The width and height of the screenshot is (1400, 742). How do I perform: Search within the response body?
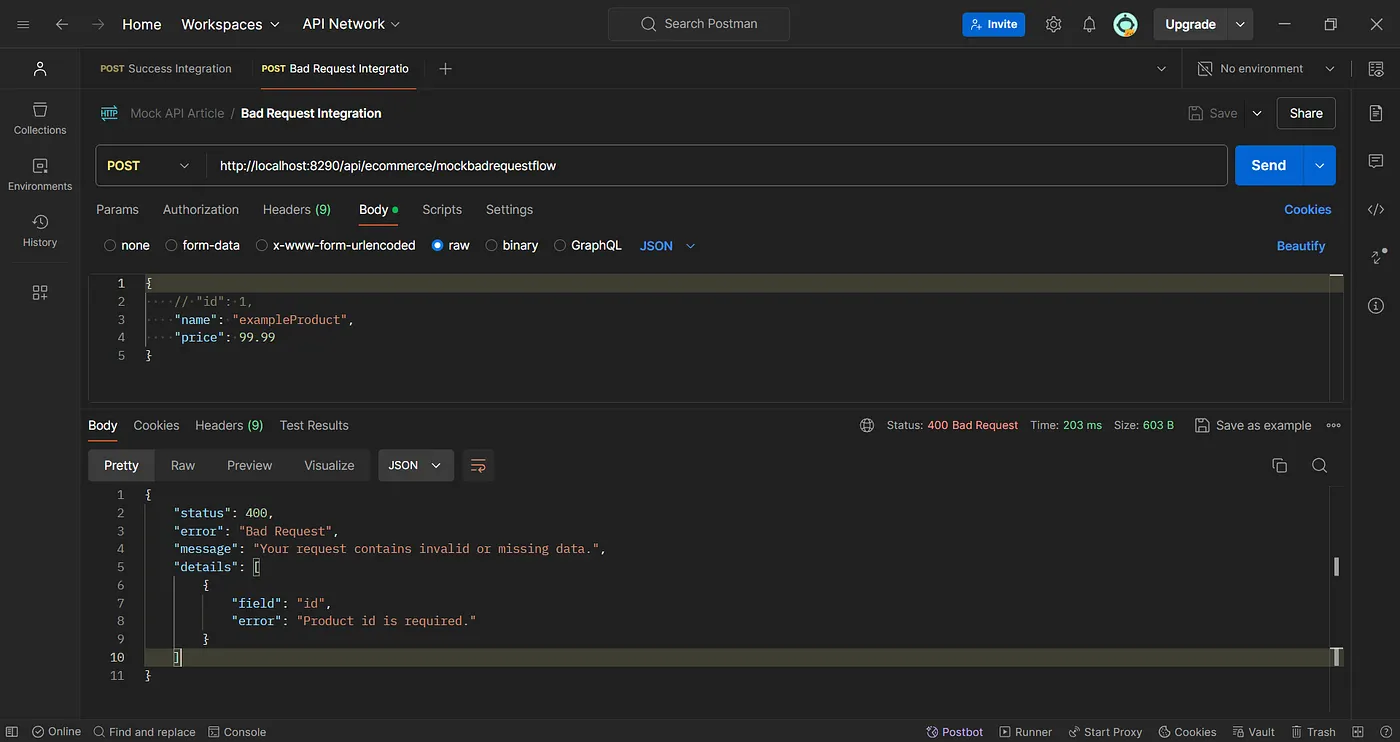tap(1319, 465)
